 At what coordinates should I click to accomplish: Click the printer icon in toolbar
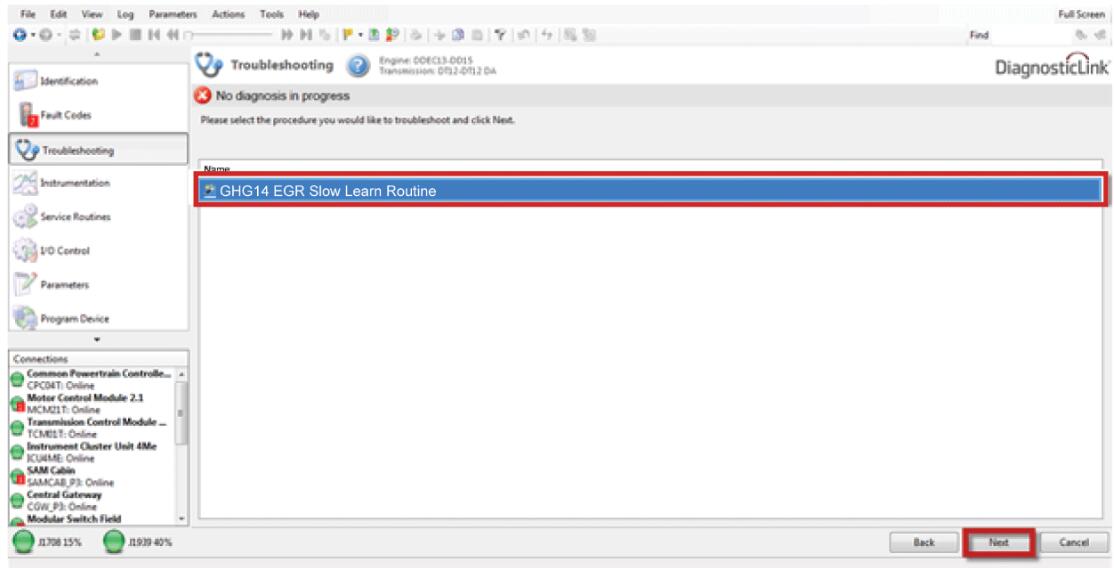416,35
